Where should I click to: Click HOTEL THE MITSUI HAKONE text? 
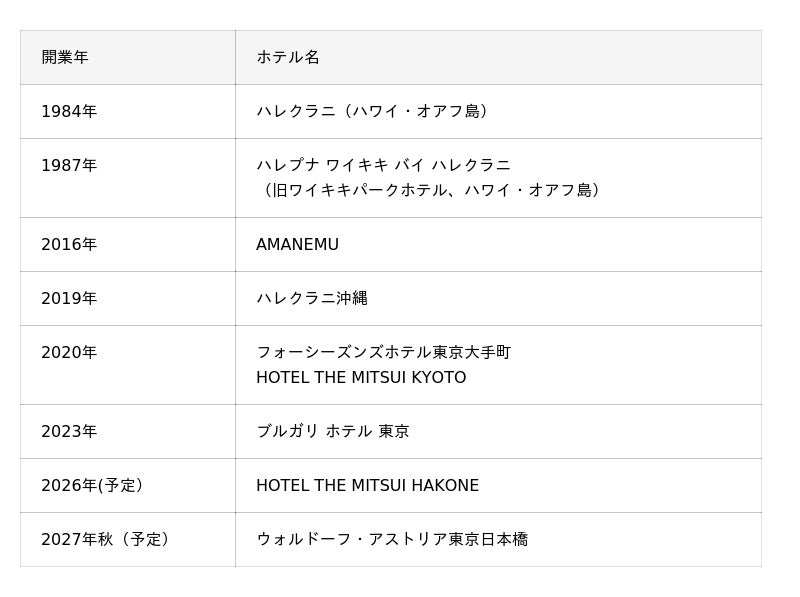point(367,485)
